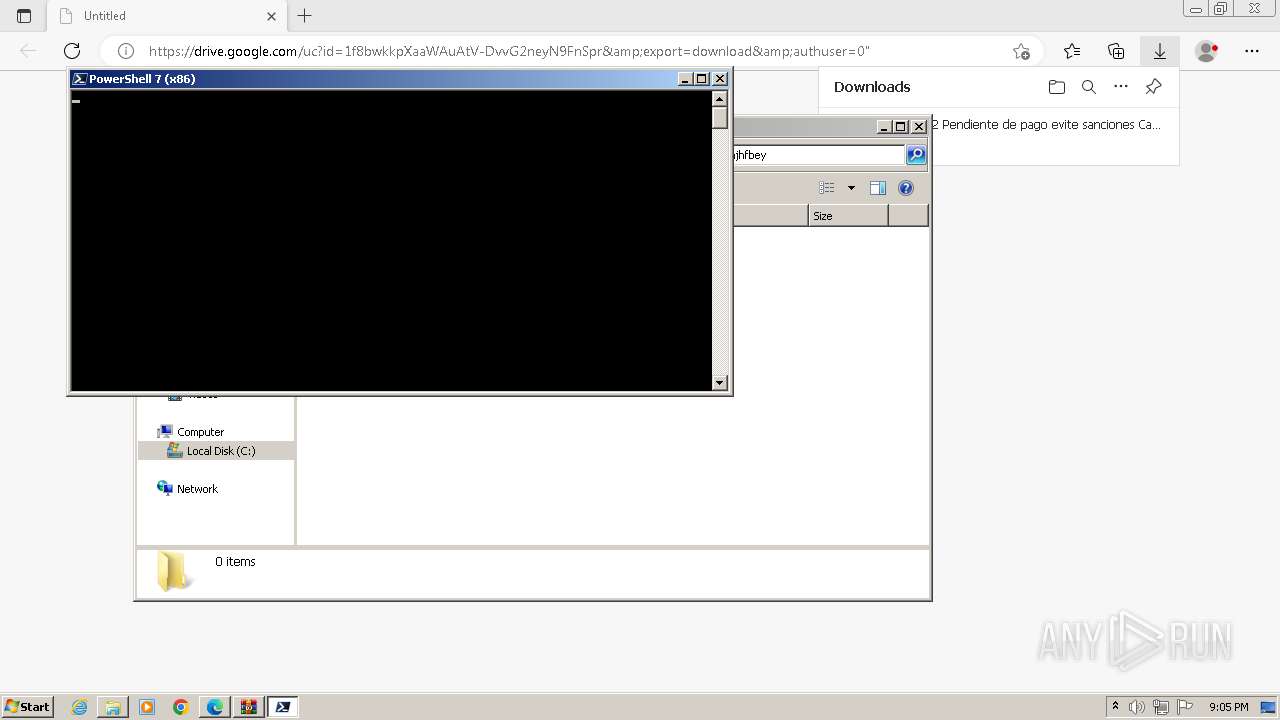Close the Untitled tab
Screen dimensions: 1280x720
pos(271,16)
